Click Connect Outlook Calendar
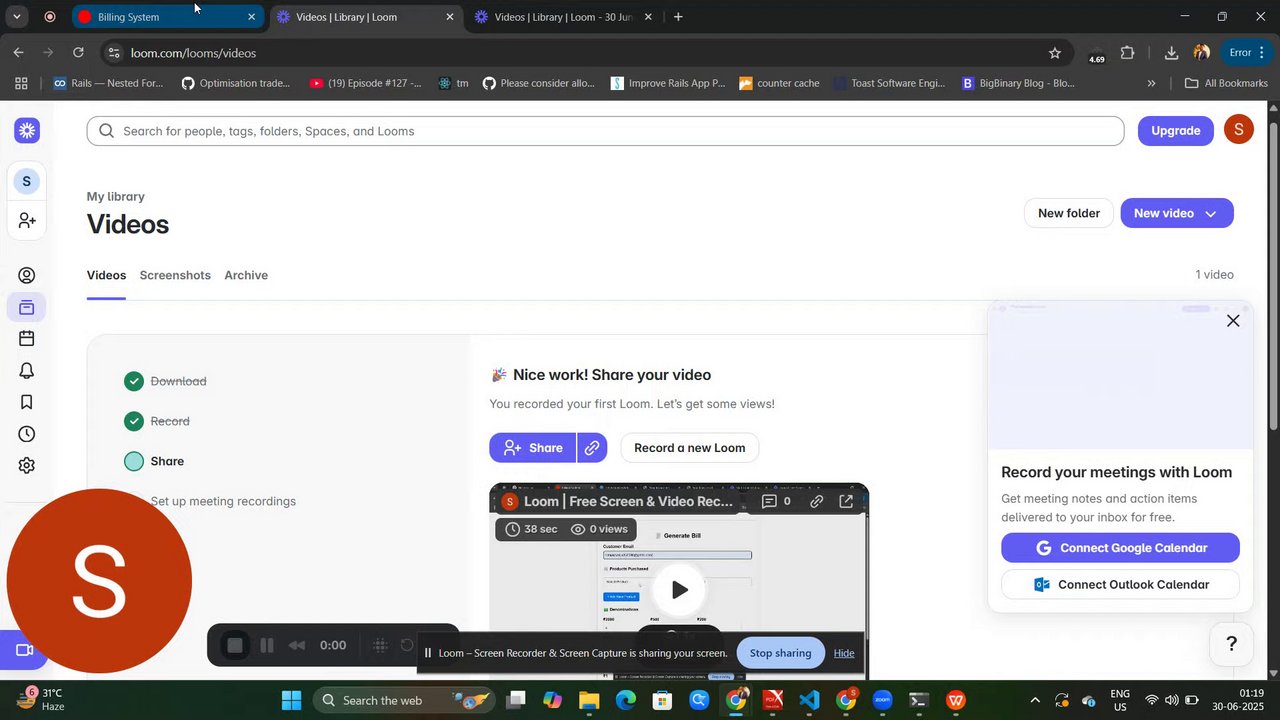This screenshot has height=720, width=1280. tap(1120, 585)
